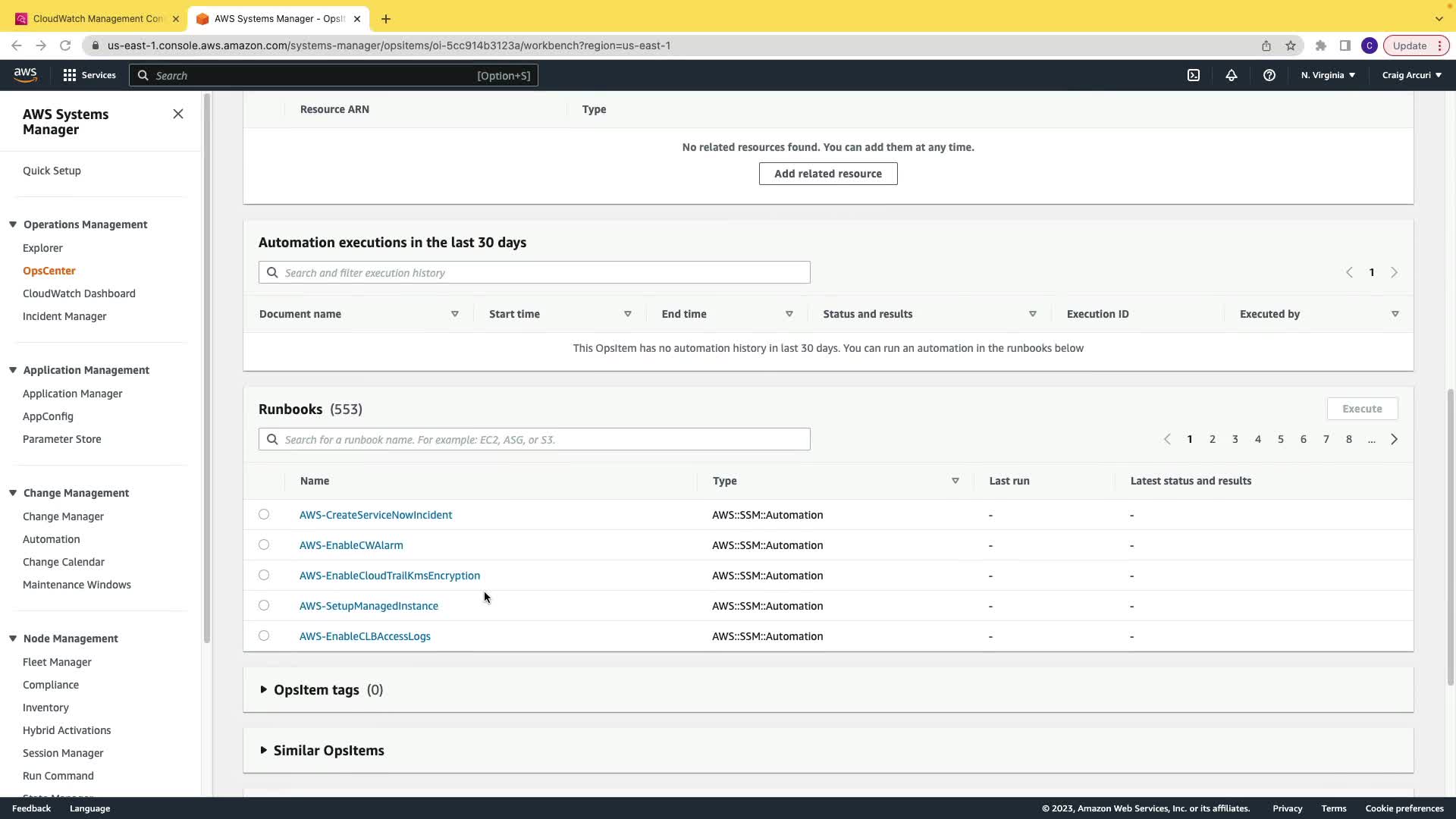Click the runbook name search field

535,439
